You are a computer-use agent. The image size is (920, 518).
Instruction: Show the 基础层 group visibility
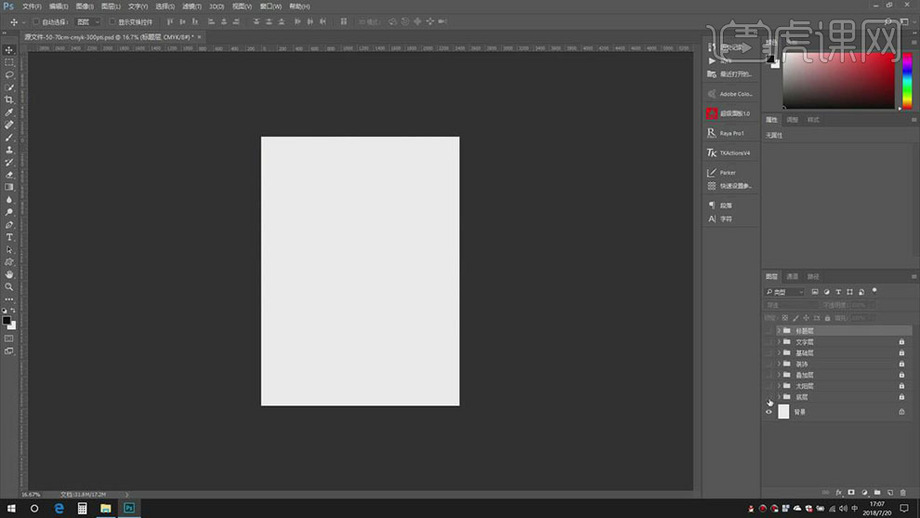(769, 353)
